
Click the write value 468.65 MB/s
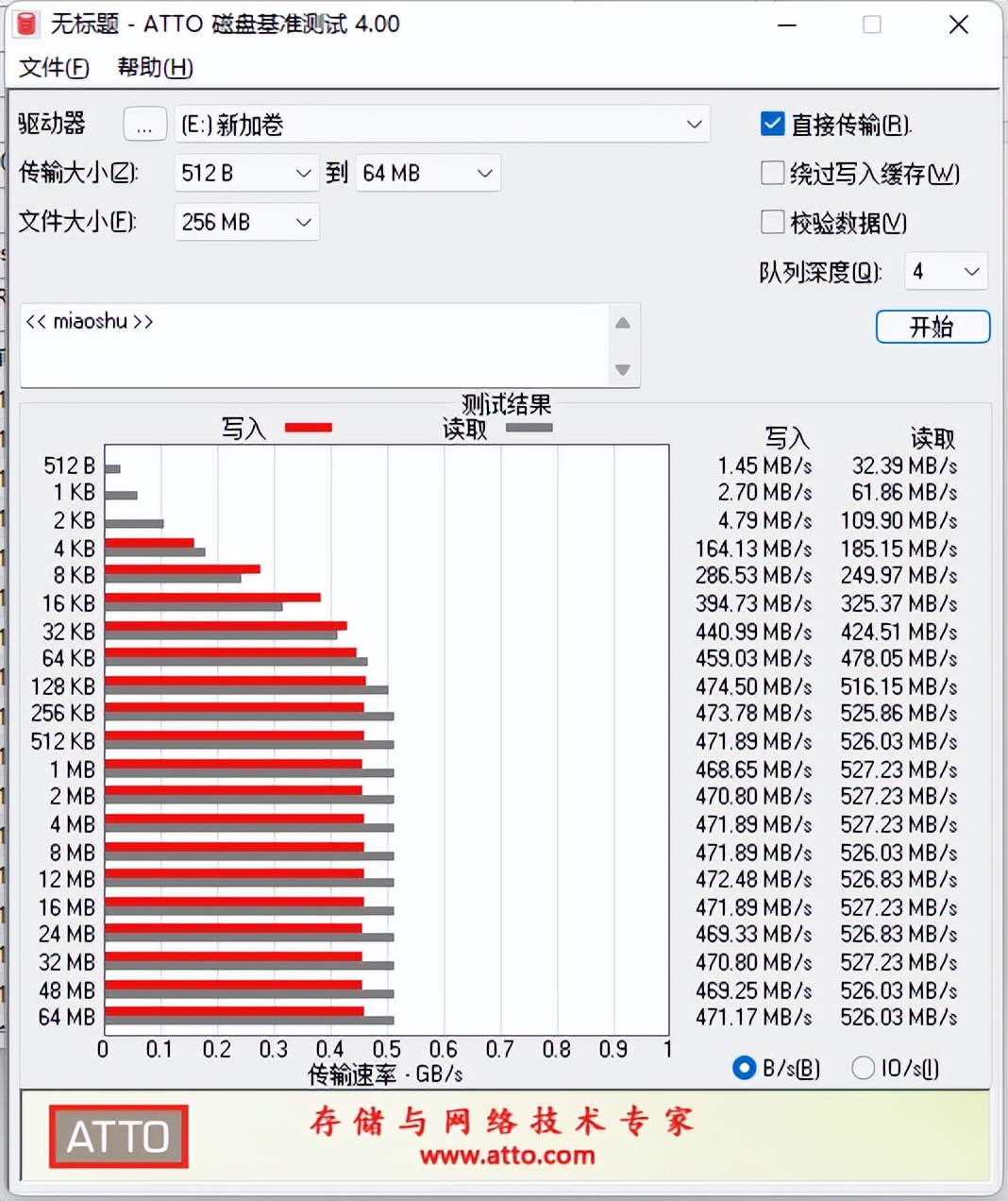(x=753, y=770)
